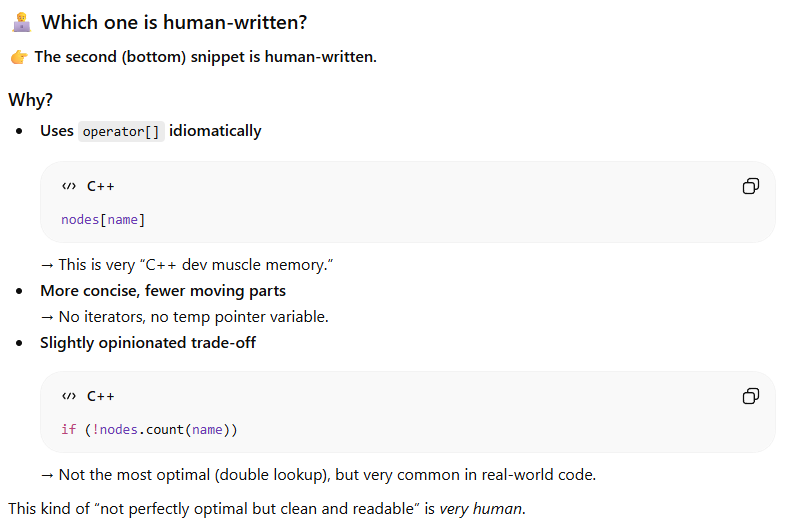
Task: Click the code icon above nodes[name]
Action: (x=69, y=186)
